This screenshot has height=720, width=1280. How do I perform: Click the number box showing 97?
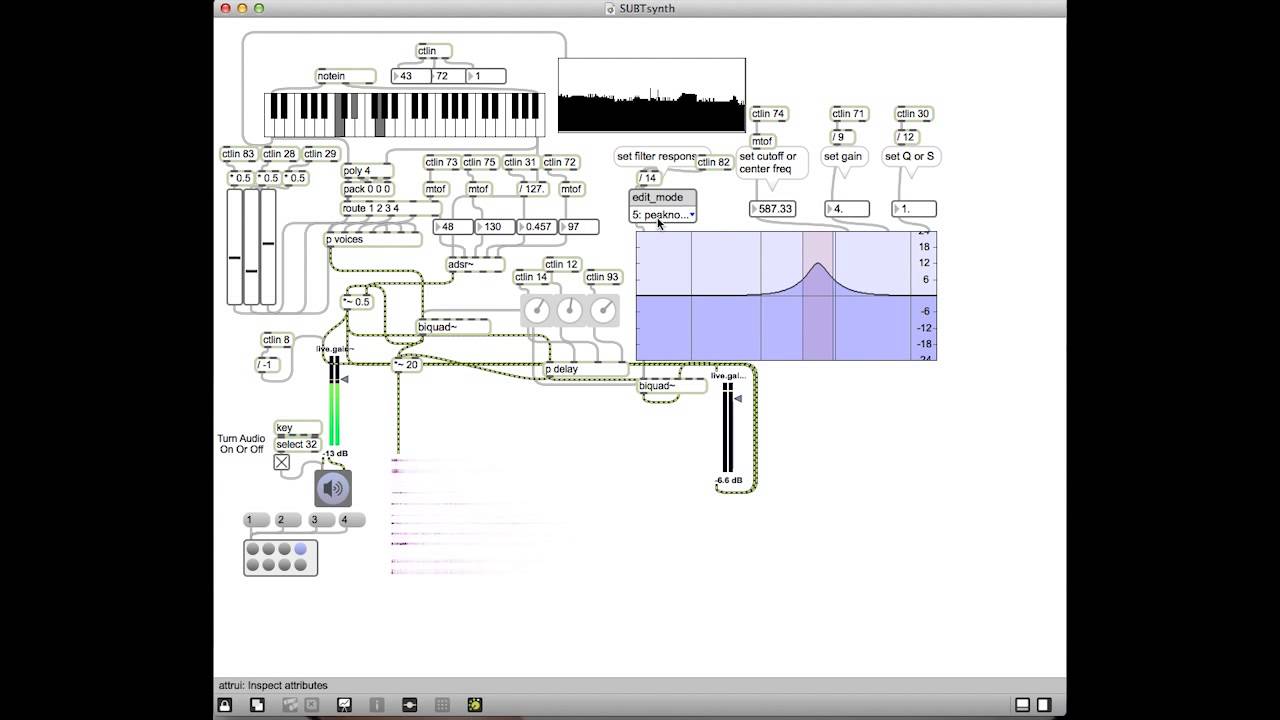(x=579, y=227)
